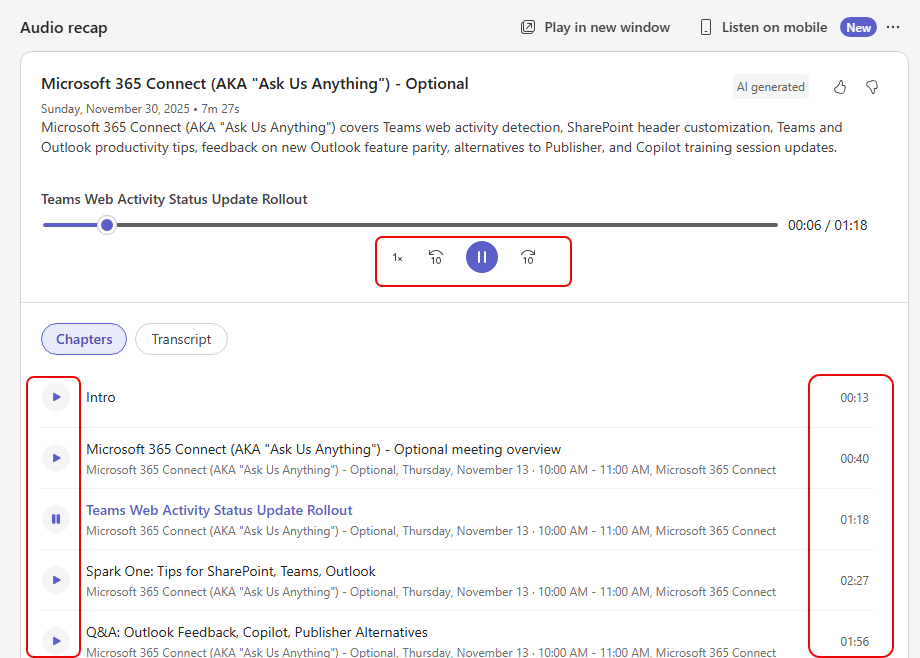The image size is (920, 658).
Task: Select the Chapters tab
Action: coord(84,339)
